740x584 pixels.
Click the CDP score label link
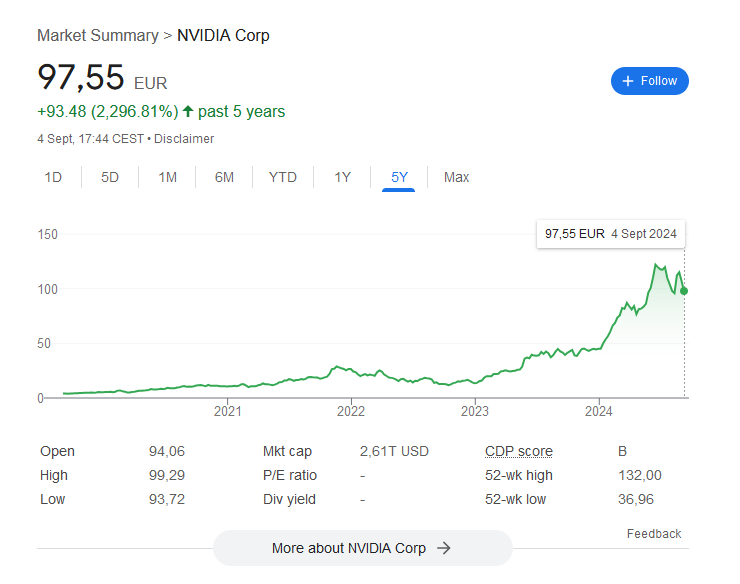tap(518, 451)
